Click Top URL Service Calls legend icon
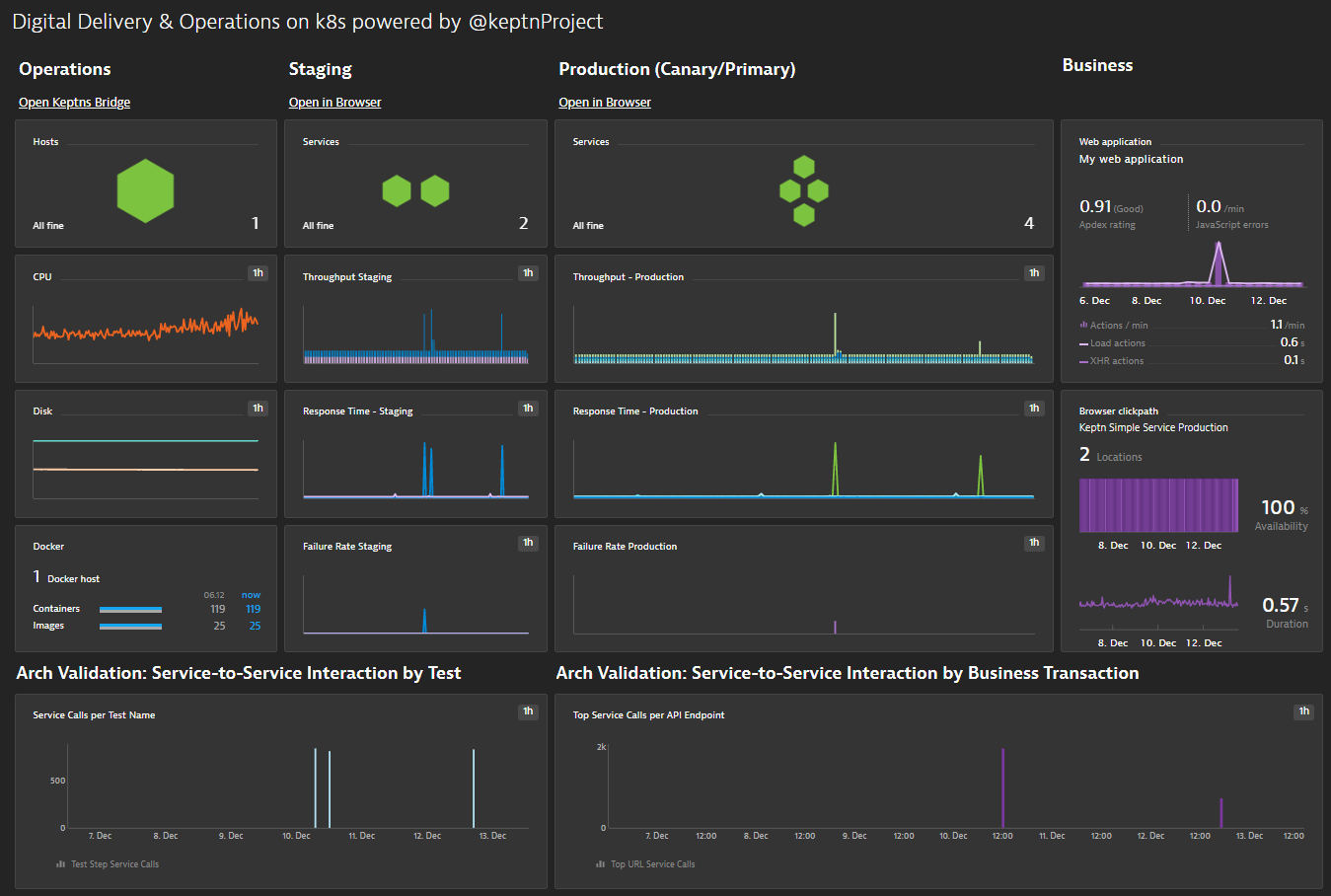This screenshot has width=1331, height=896. (x=600, y=864)
